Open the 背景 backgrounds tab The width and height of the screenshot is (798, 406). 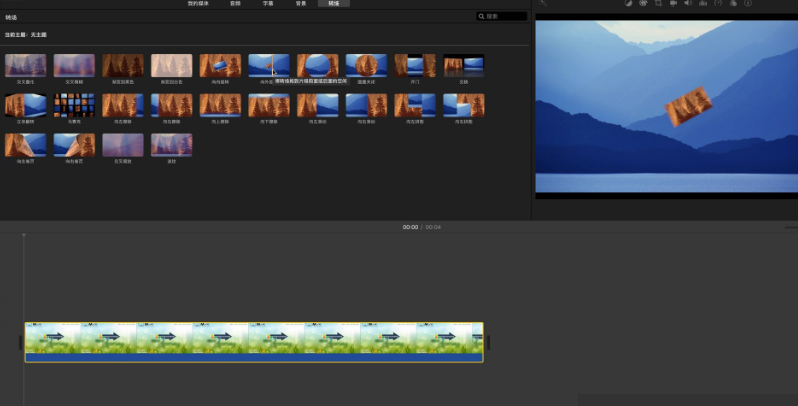point(299,4)
